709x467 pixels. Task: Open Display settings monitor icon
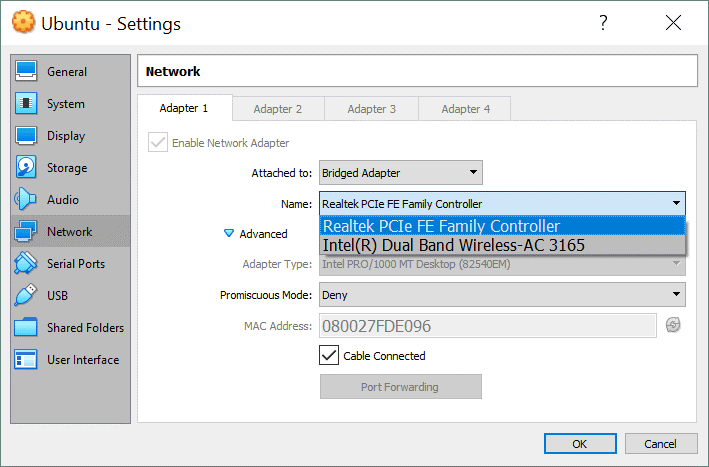(27, 136)
